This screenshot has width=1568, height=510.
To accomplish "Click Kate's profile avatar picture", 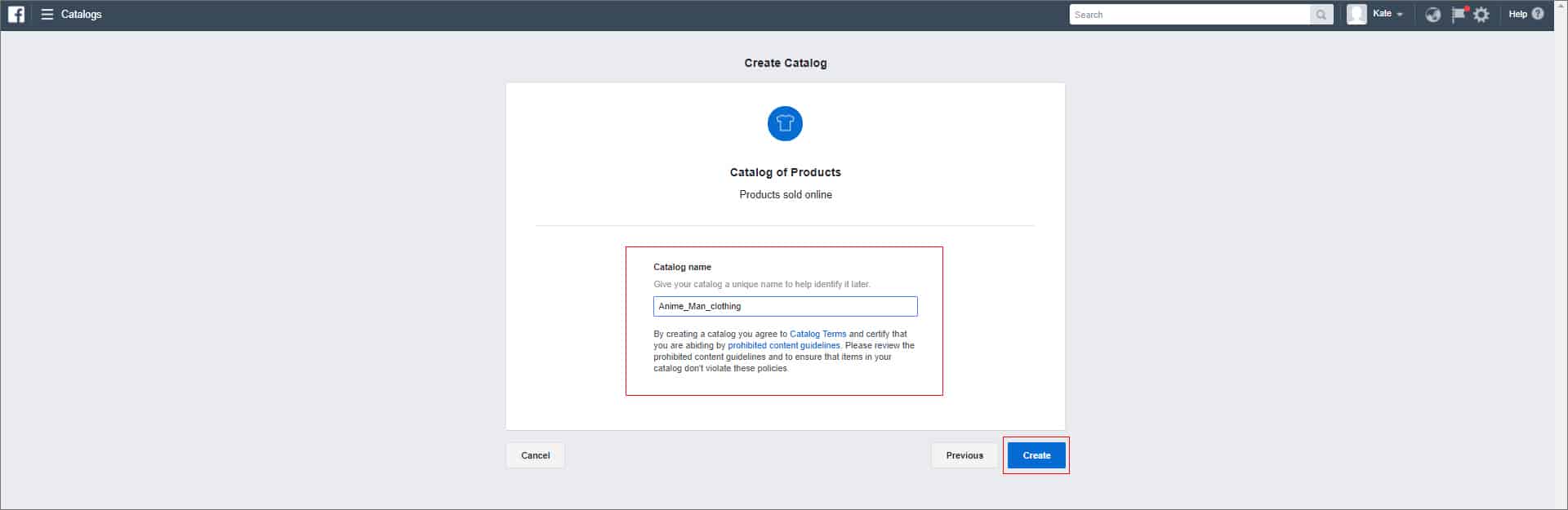I will (1356, 15).
